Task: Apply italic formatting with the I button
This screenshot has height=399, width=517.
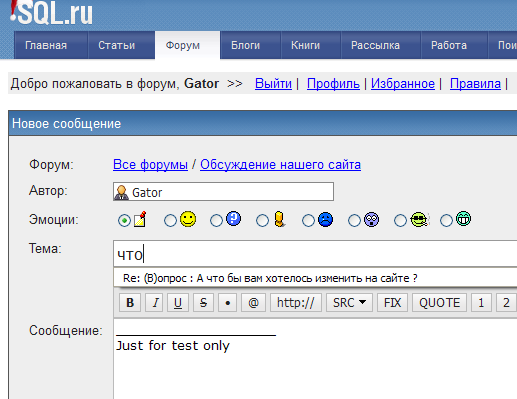Action: 155,303
